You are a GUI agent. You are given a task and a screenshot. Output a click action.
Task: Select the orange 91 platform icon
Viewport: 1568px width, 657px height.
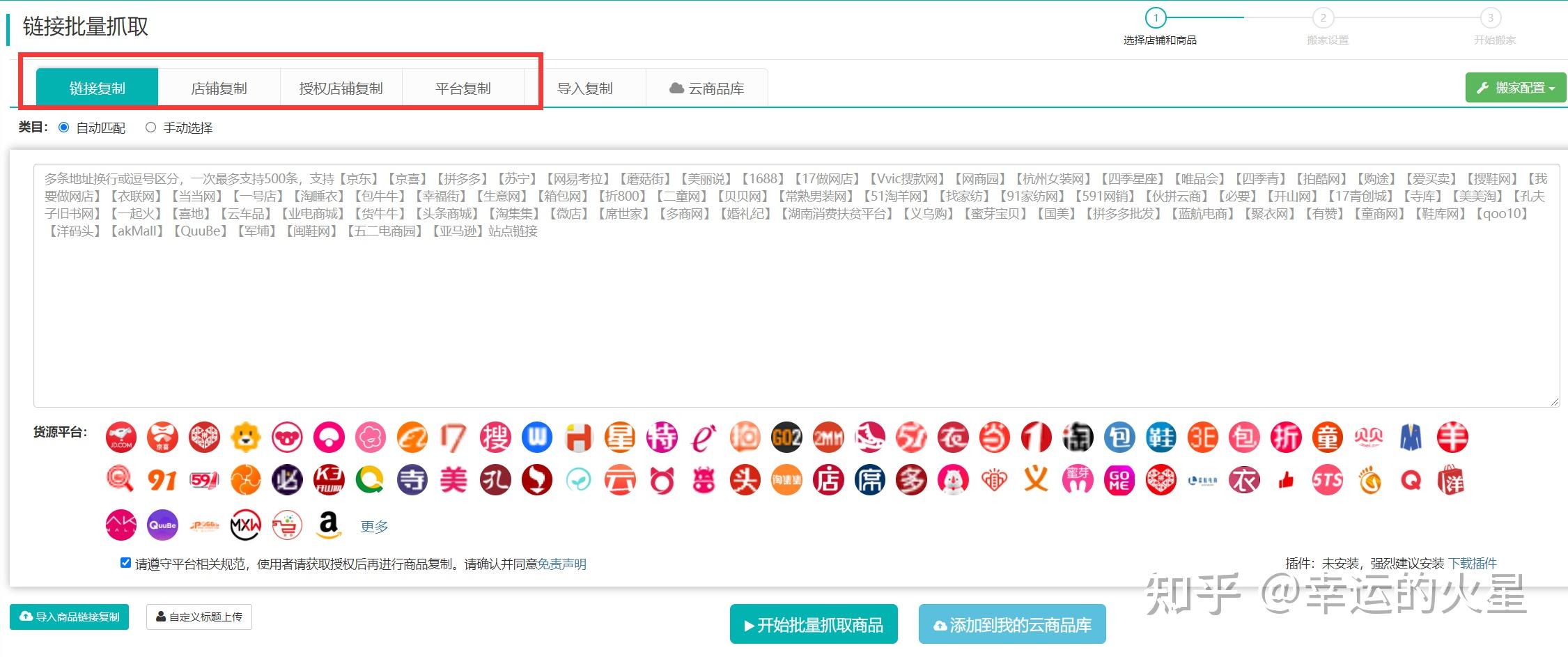[x=162, y=480]
